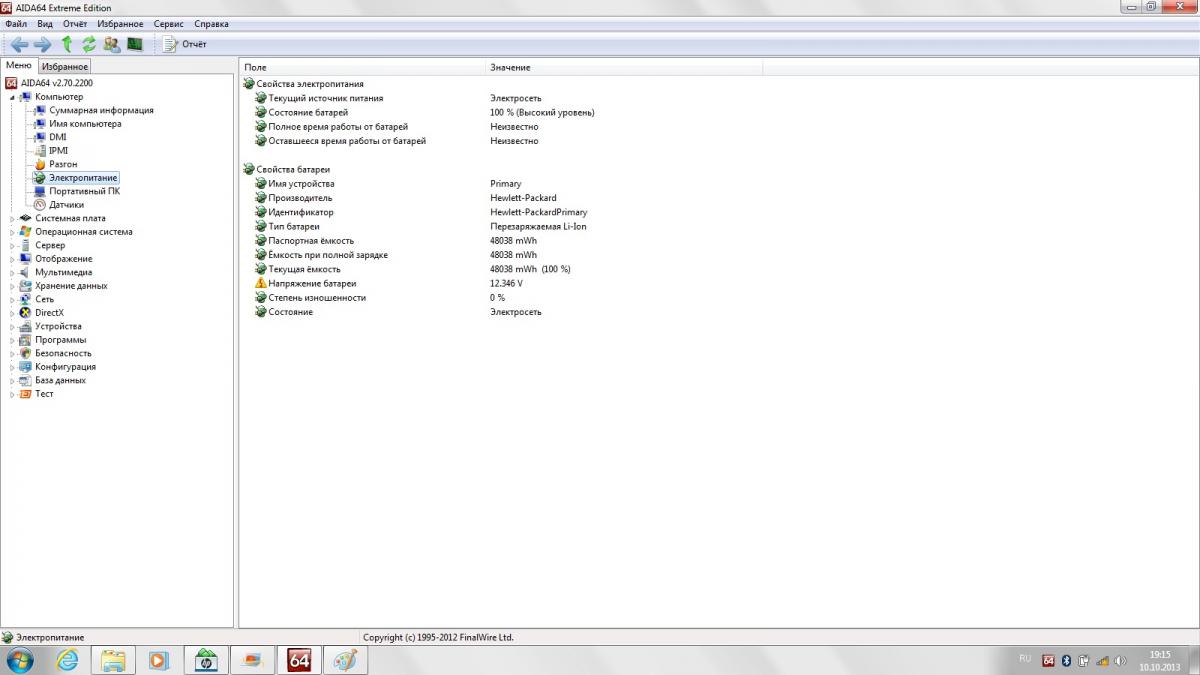Expand the Безопасность node
The image size is (1200, 675).
point(13,353)
